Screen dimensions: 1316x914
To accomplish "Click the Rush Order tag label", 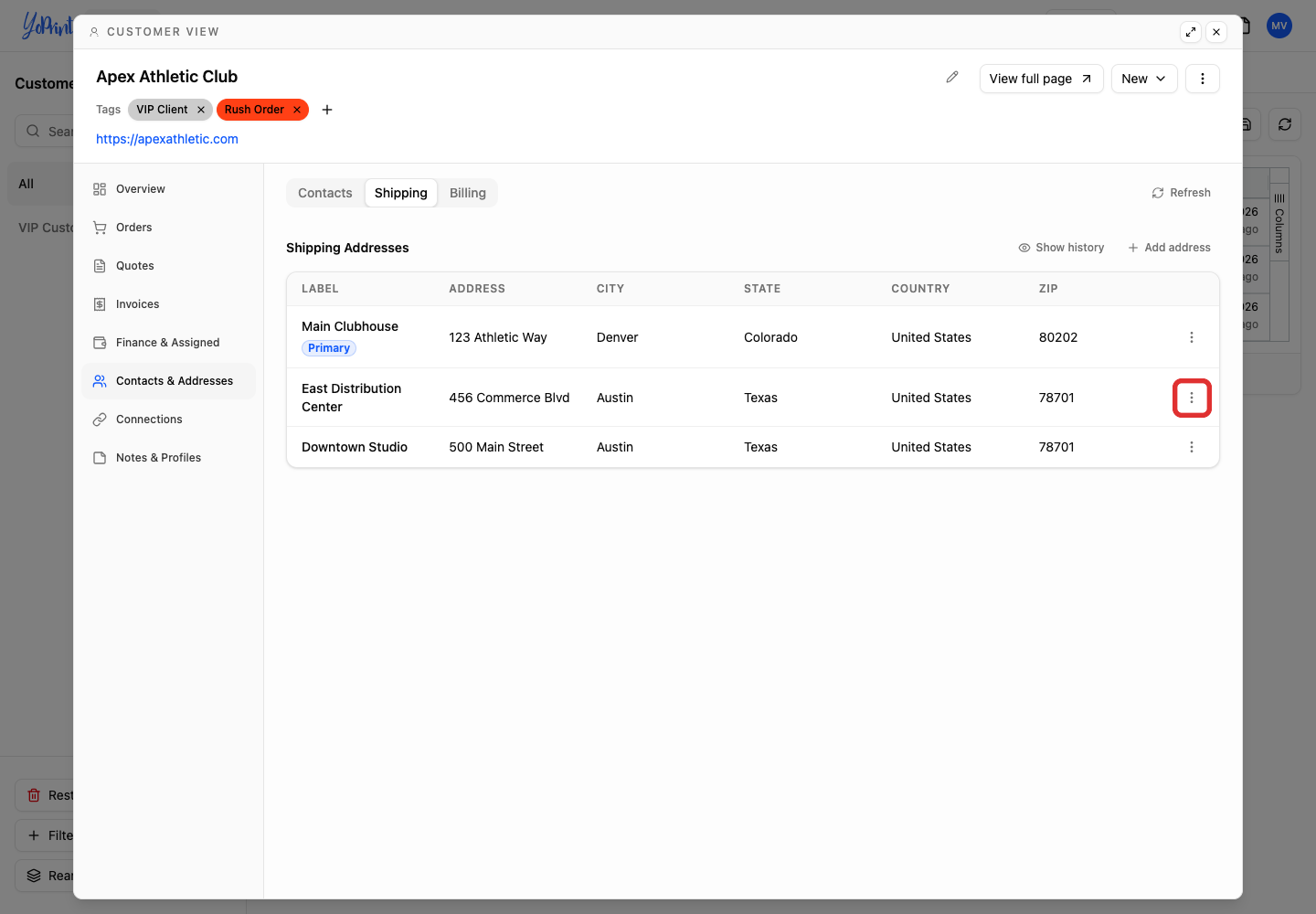I will coord(254,110).
